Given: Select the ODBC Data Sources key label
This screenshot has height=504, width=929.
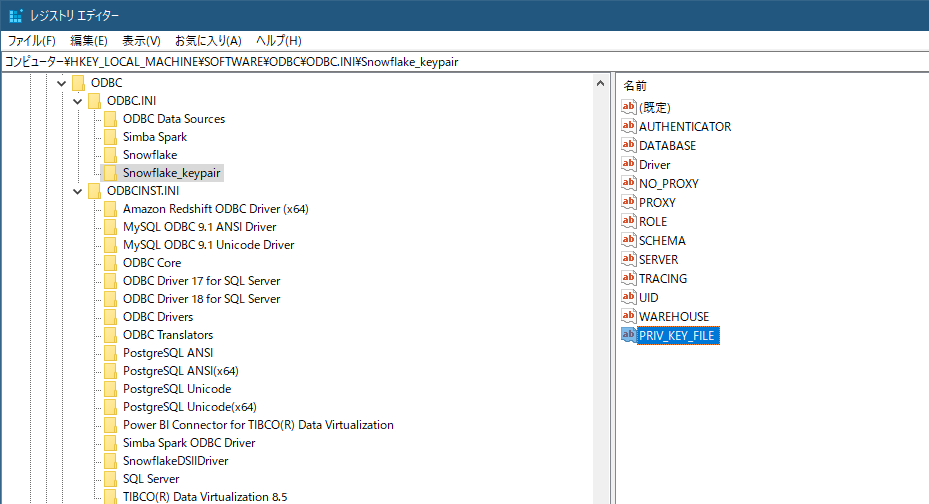Looking at the screenshot, I should tap(174, 119).
